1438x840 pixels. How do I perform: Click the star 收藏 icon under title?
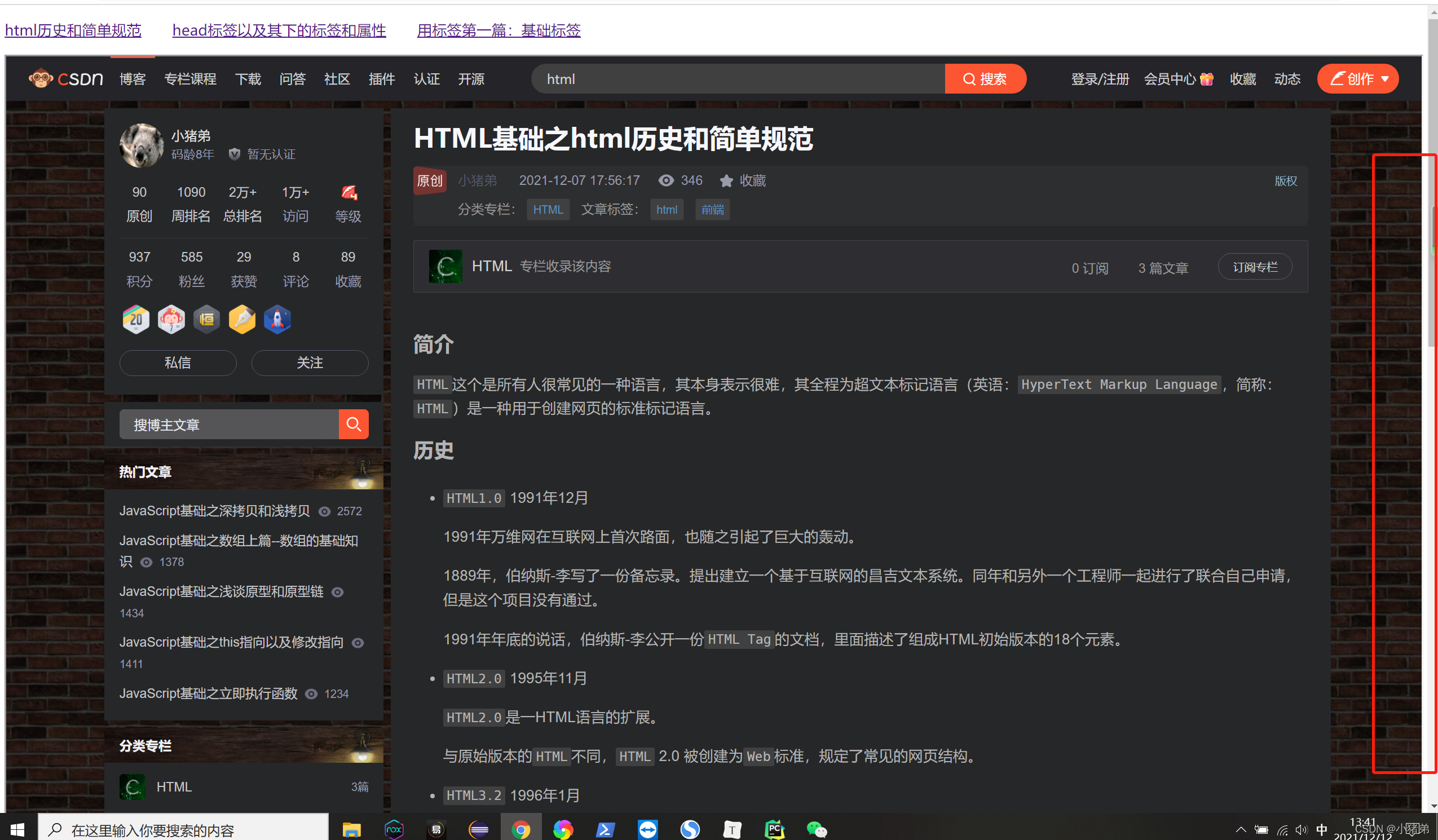(726, 181)
